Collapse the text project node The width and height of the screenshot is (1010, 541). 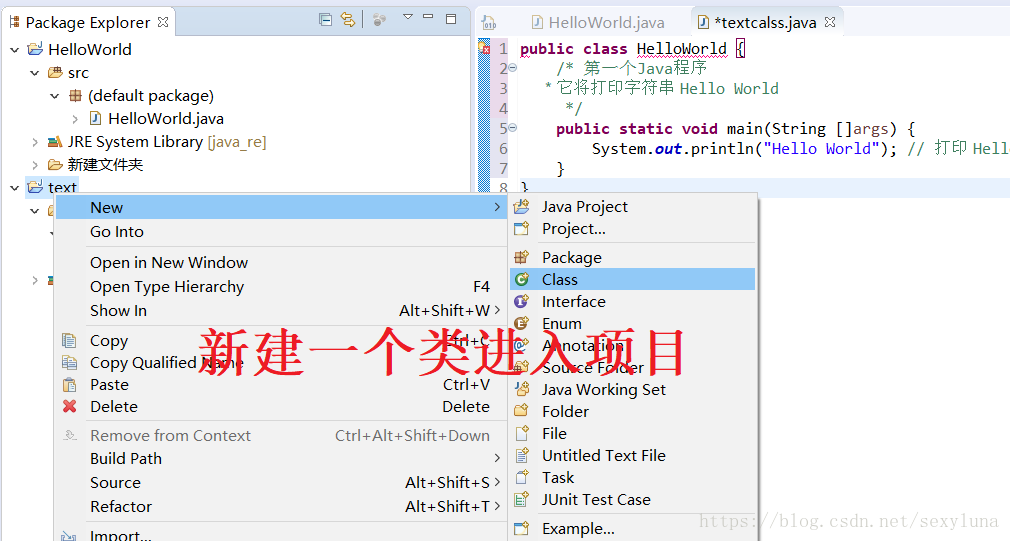click(x=15, y=188)
